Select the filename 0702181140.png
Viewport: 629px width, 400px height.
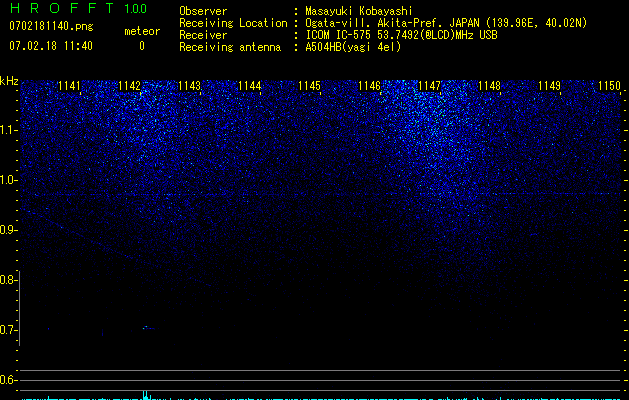tap(51, 26)
